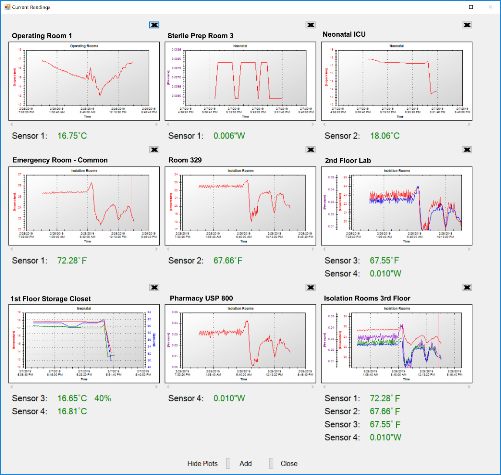Select the 16.65°C Storage Closet reading
The width and height of the screenshot is (501, 475).
(x=72, y=398)
